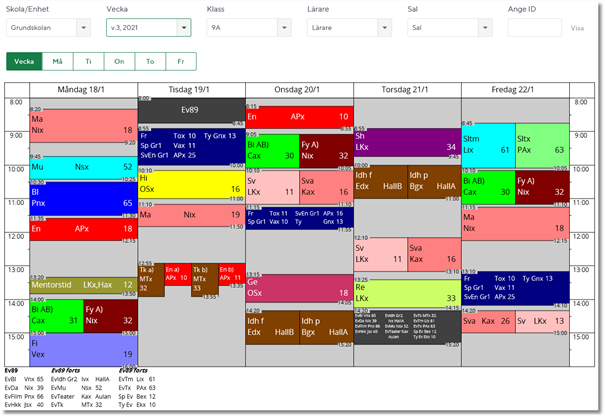Open the yellow Hi OSx lesson on Tuesday
This screenshot has width=605, height=417.
click(191, 183)
